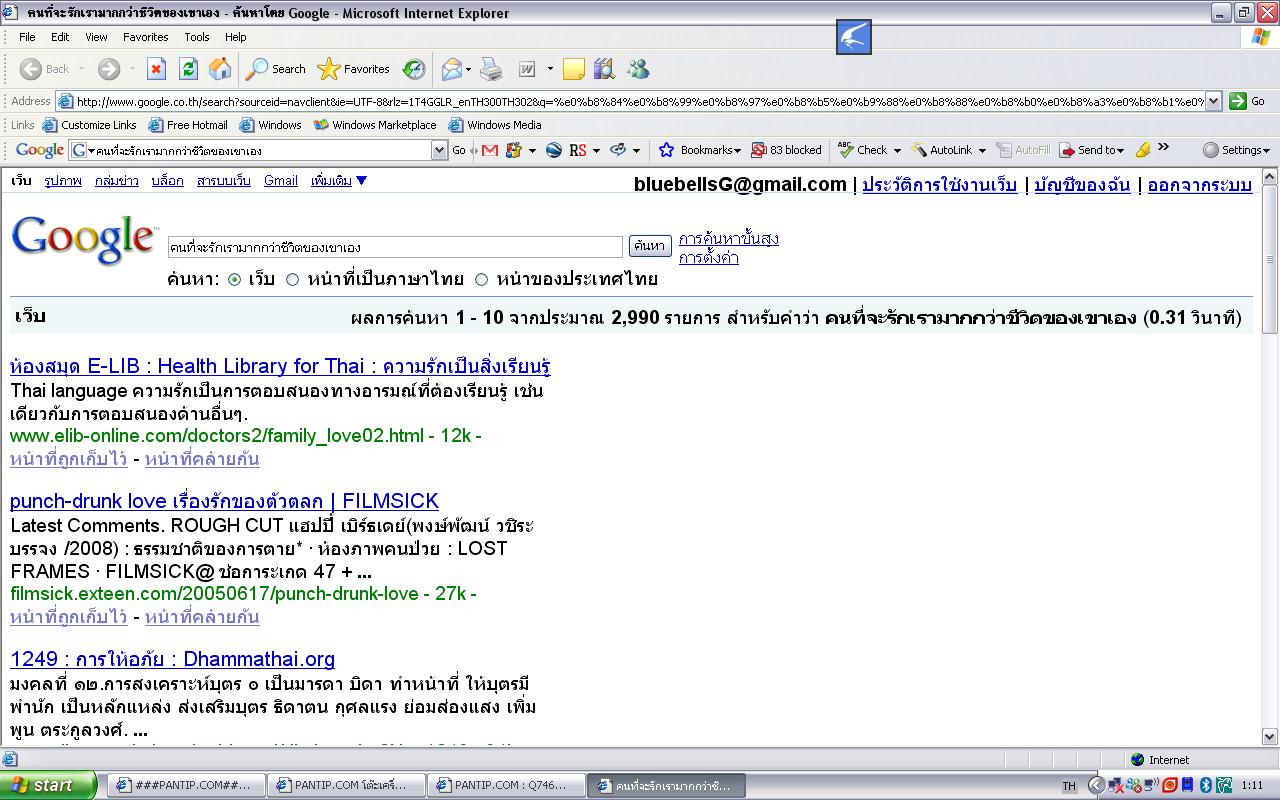Screen dimensions: 1280x800
Task: Print the page using printer icon
Action: point(491,69)
